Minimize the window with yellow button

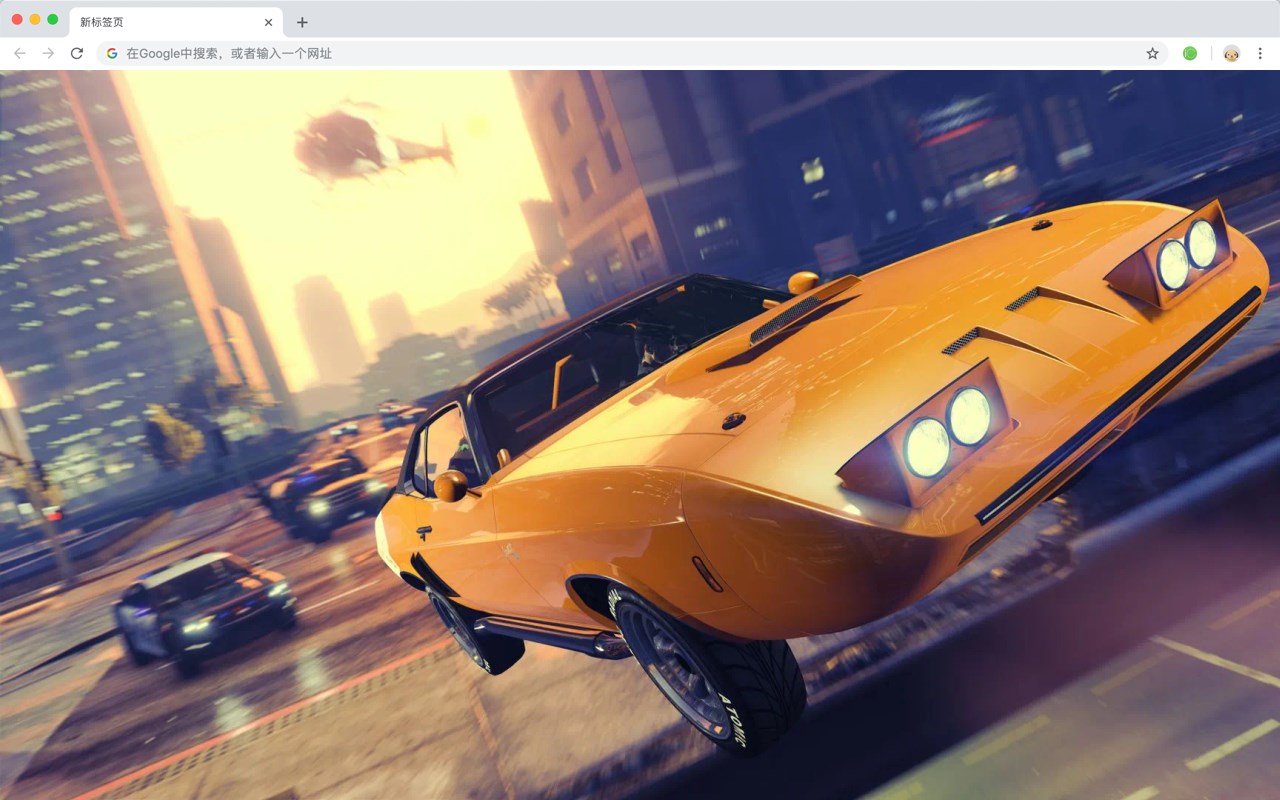(x=35, y=19)
